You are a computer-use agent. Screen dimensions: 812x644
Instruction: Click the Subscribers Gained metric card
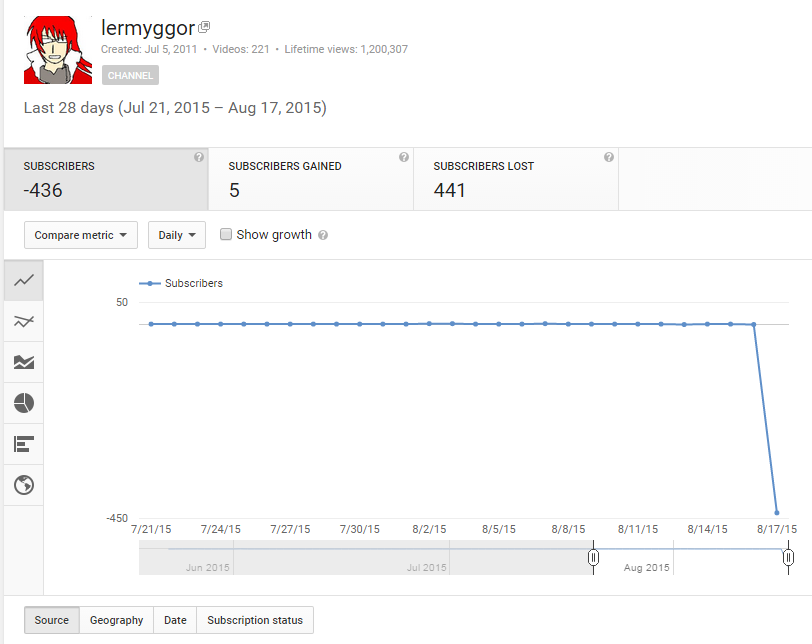[x=311, y=179]
